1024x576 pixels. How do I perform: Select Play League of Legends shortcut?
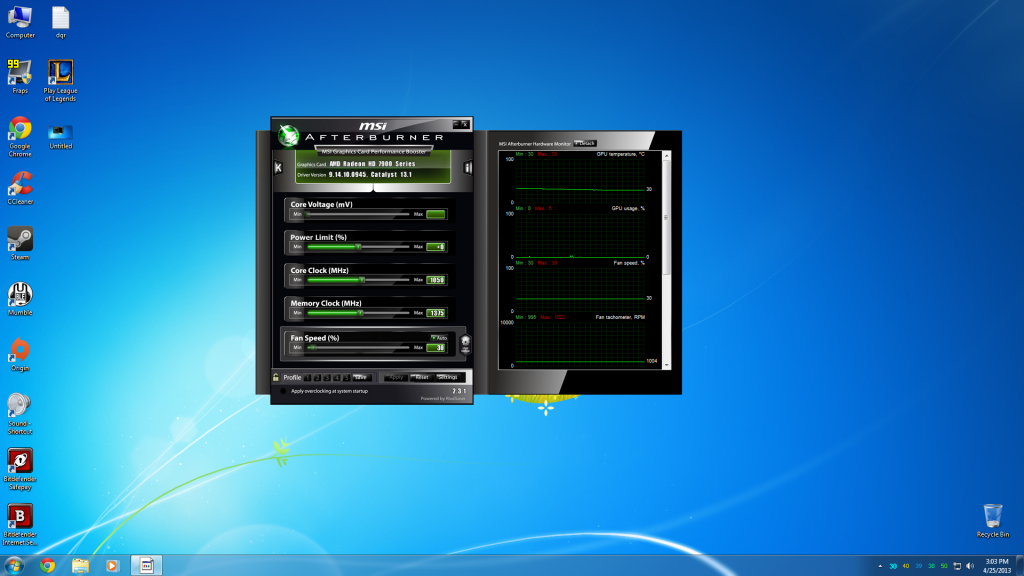61,81
